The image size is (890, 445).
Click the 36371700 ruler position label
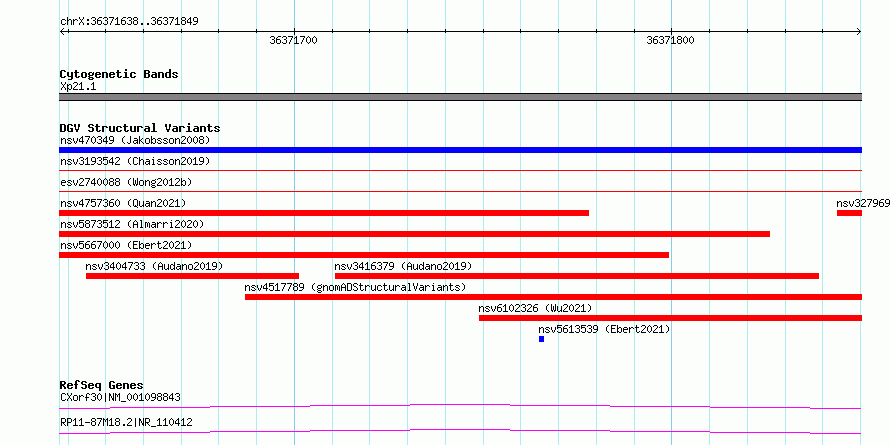[x=293, y=40]
